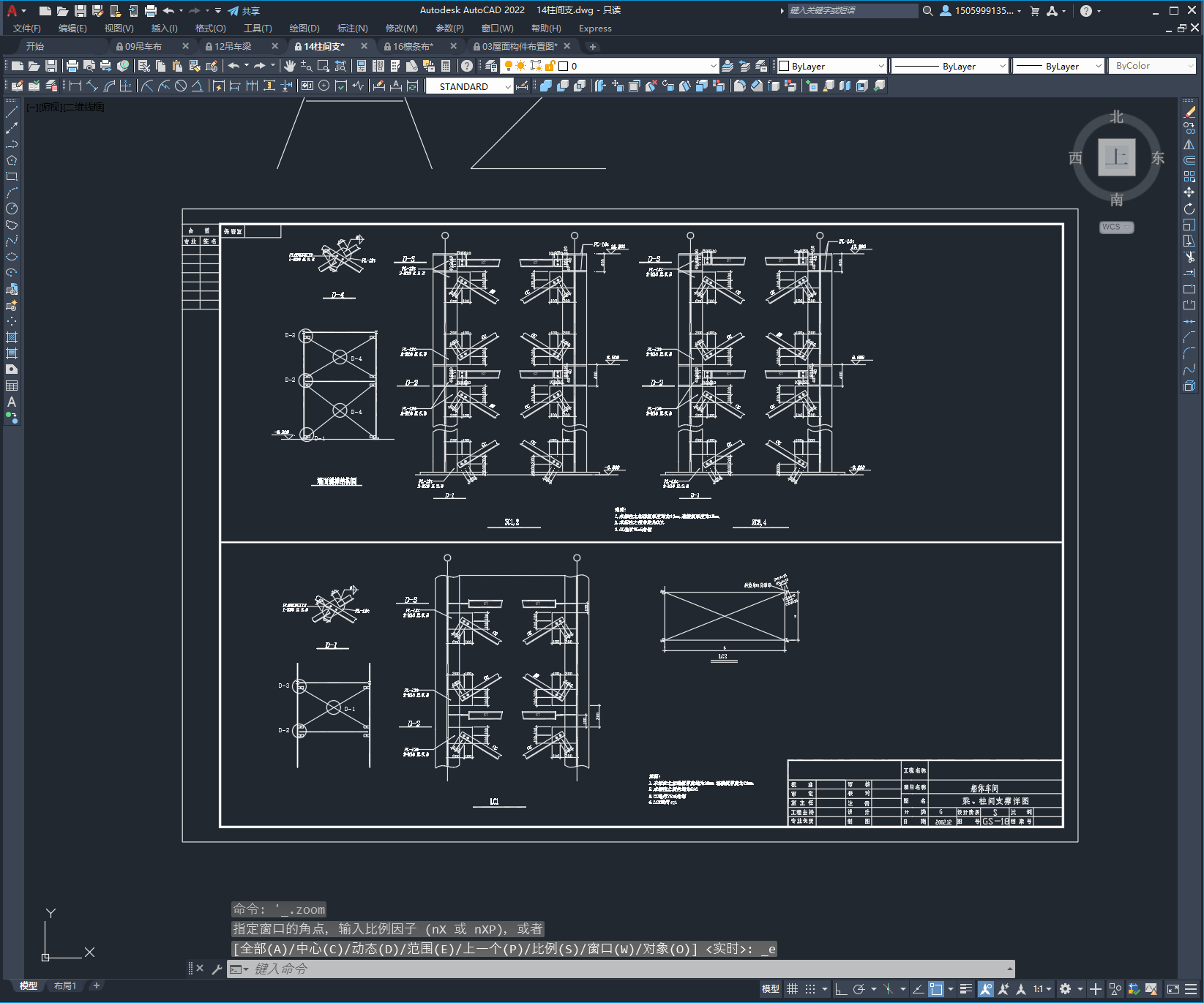
Task: Open the QuickCalc calculator icon
Action: point(445,66)
